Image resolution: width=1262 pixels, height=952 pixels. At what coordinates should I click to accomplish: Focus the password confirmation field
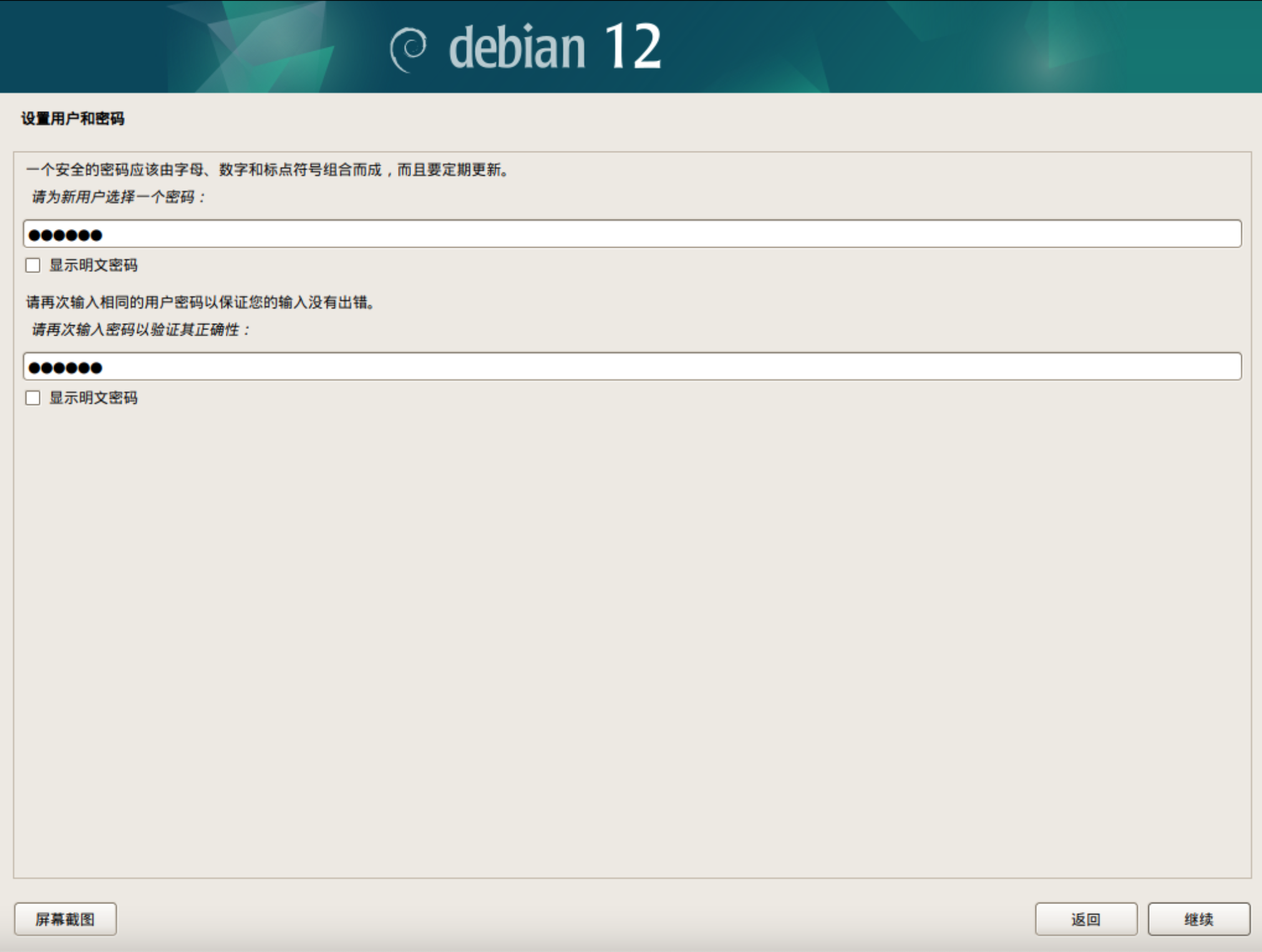coord(631,367)
